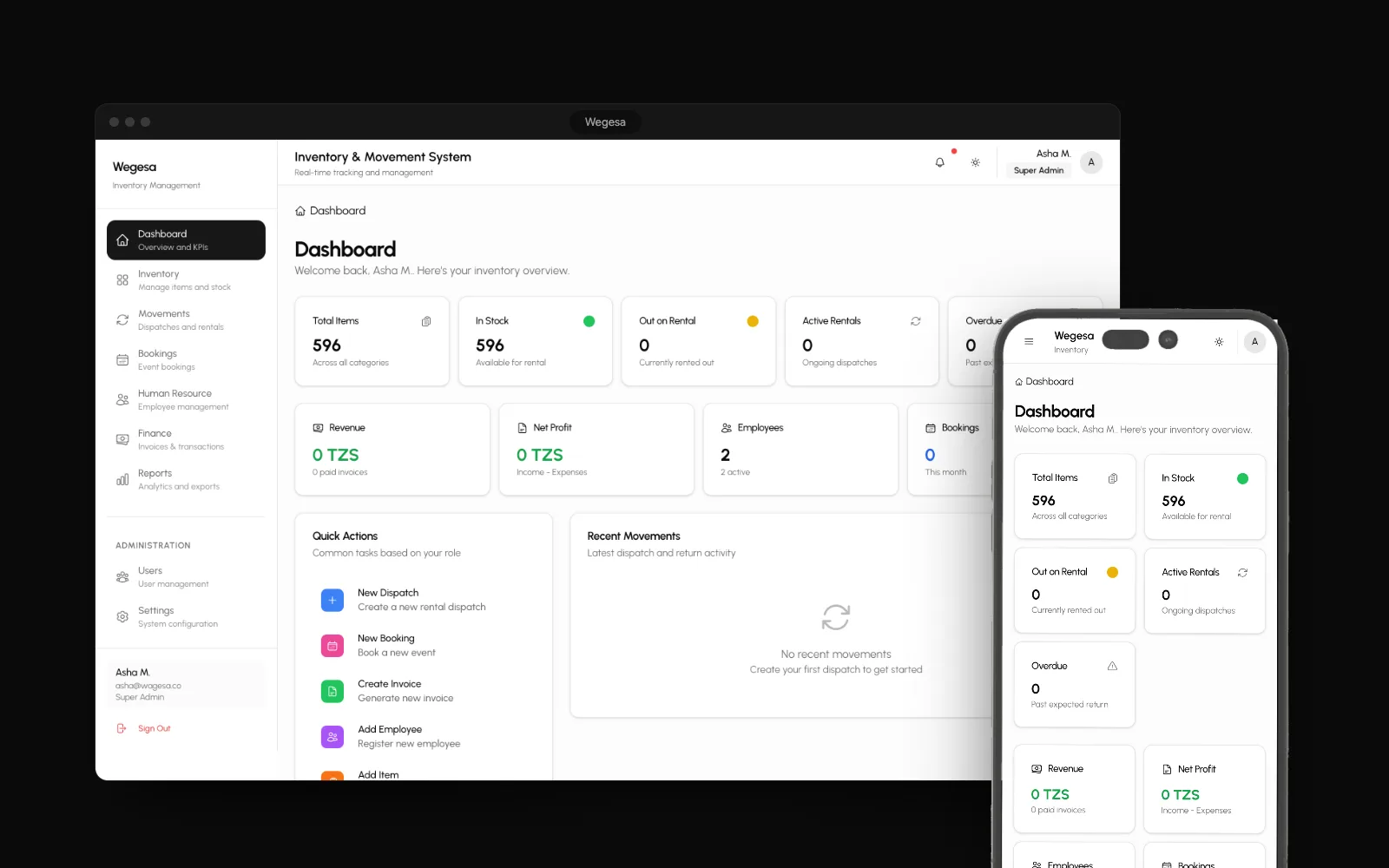Select Bookings in the sidebar
The image size is (1389, 868).
click(186, 360)
